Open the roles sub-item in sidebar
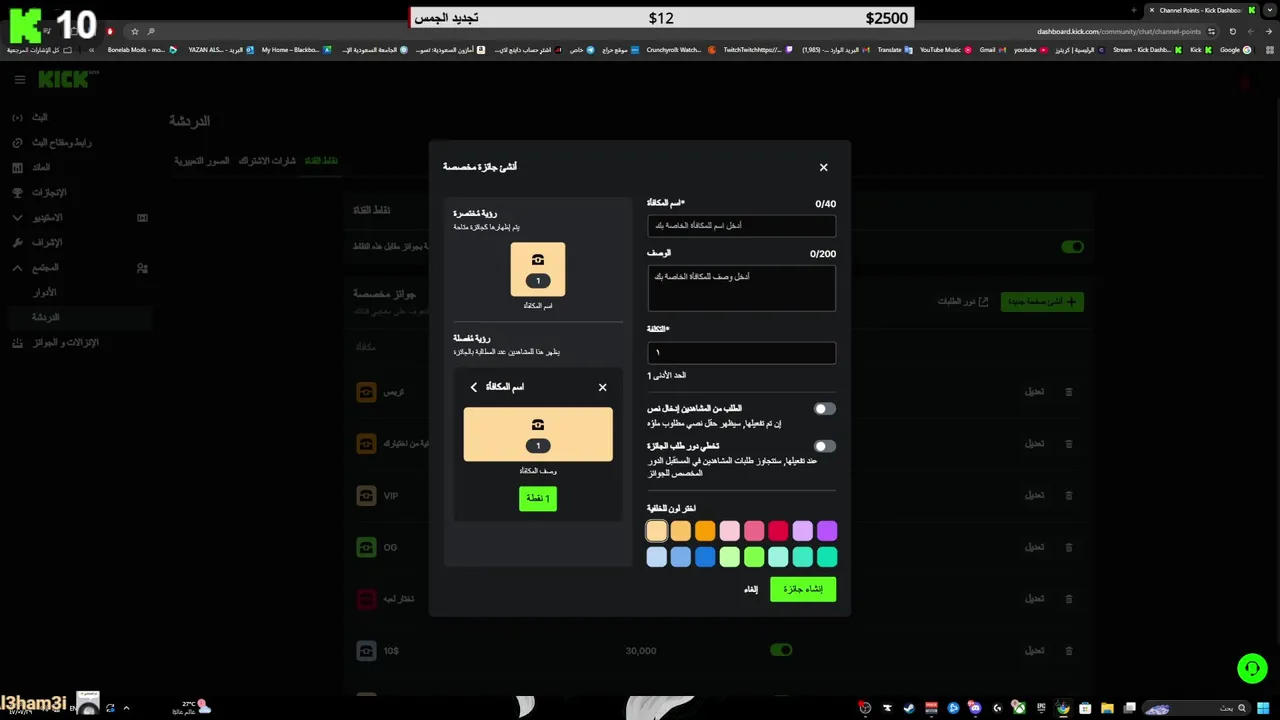Viewport: 1280px width, 720px height. (45, 293)
